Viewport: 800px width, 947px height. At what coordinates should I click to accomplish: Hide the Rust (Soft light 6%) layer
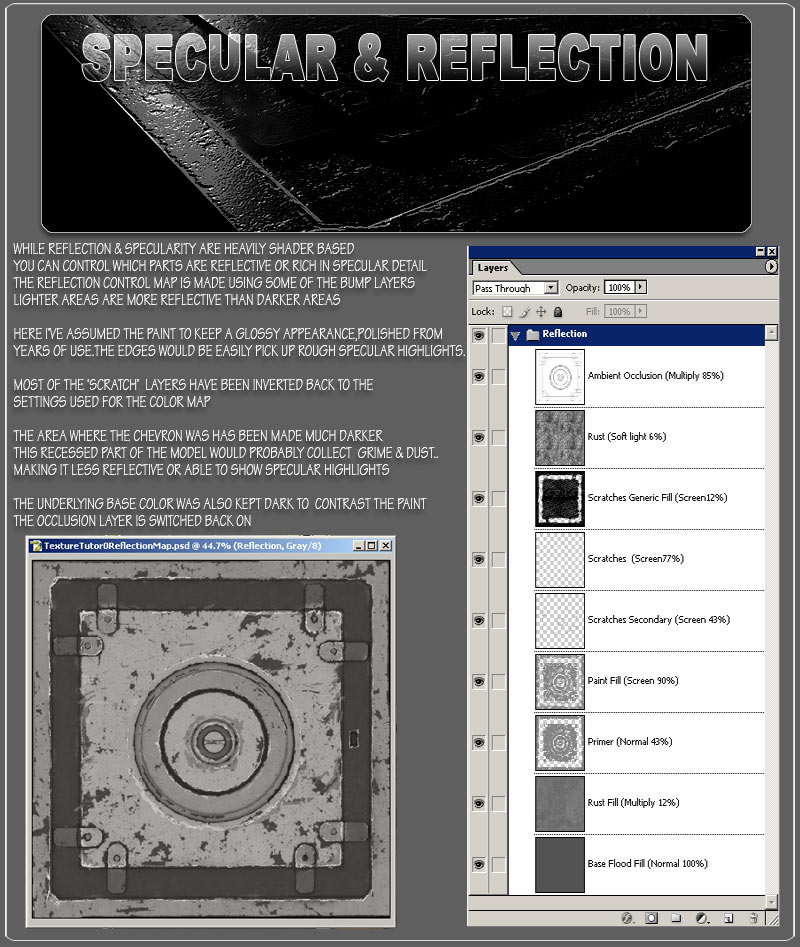click(479, 437)
